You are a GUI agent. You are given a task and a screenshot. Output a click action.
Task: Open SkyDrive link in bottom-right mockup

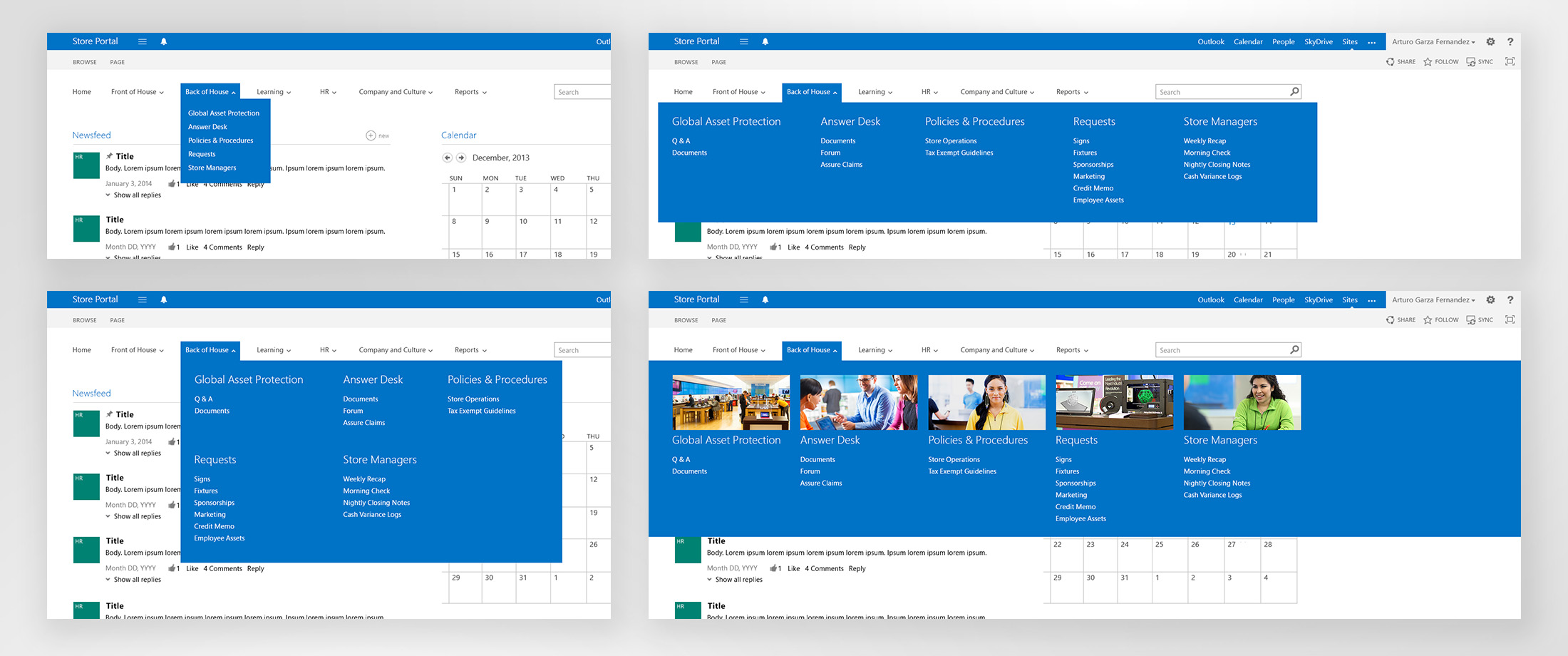(1319, 299)
